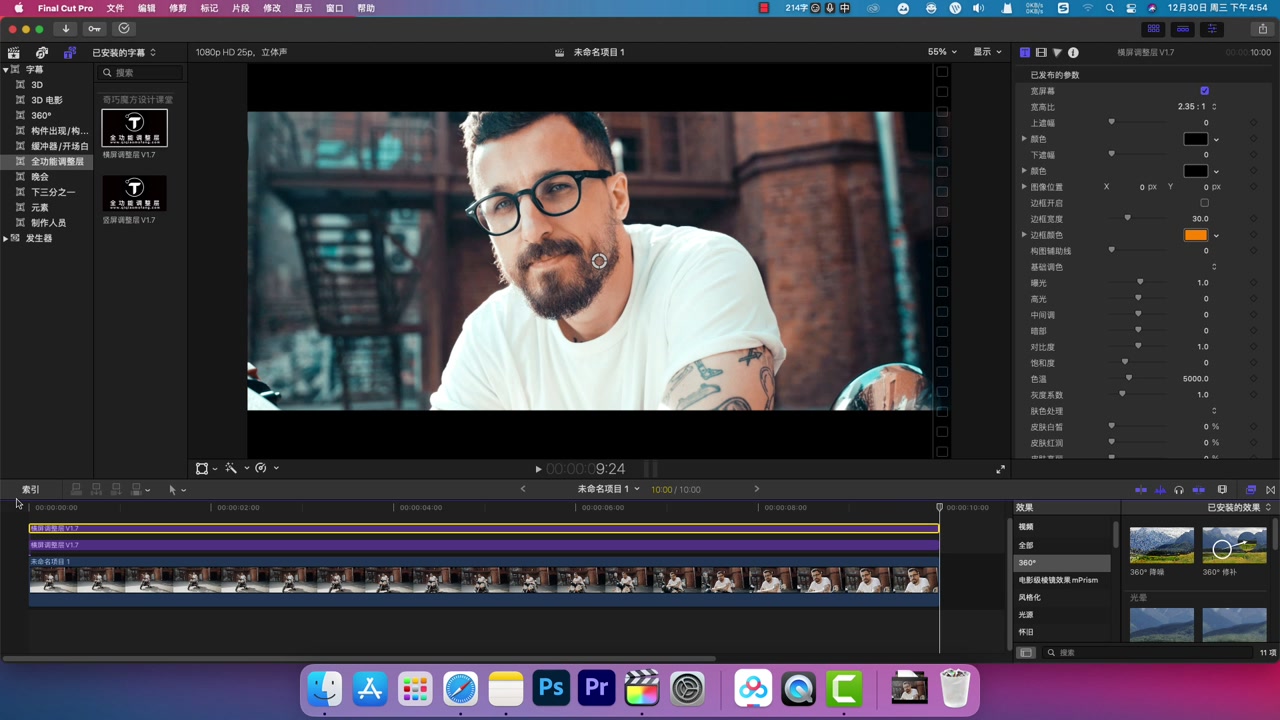Toggle timeline skimming icon

coord(1141,490)
